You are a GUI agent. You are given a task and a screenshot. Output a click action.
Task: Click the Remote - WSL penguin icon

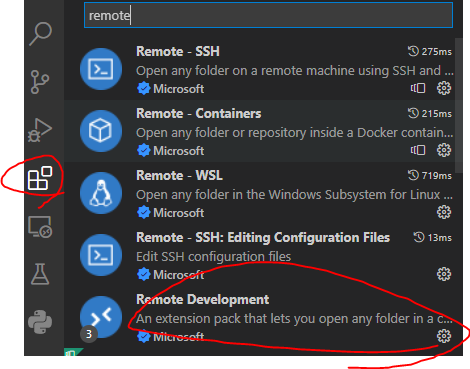(x=101, y=193)
